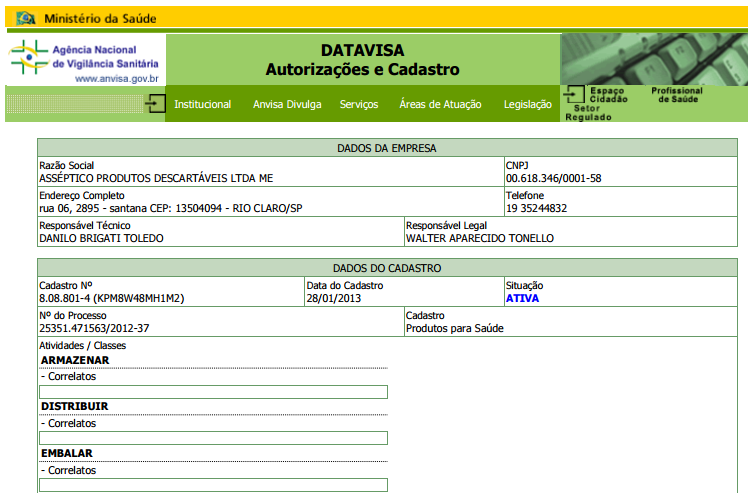Image resolution: width=748 pixels, height=493 pixels.
Task: Click the DATAVISA Autorizações e Cadastro title
Action: [363, 60]
